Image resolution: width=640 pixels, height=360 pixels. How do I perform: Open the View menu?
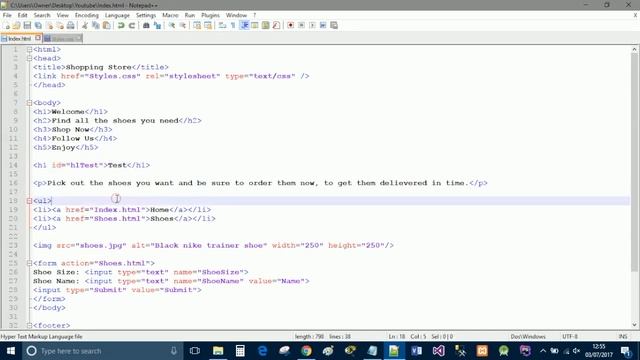point(62,15)
